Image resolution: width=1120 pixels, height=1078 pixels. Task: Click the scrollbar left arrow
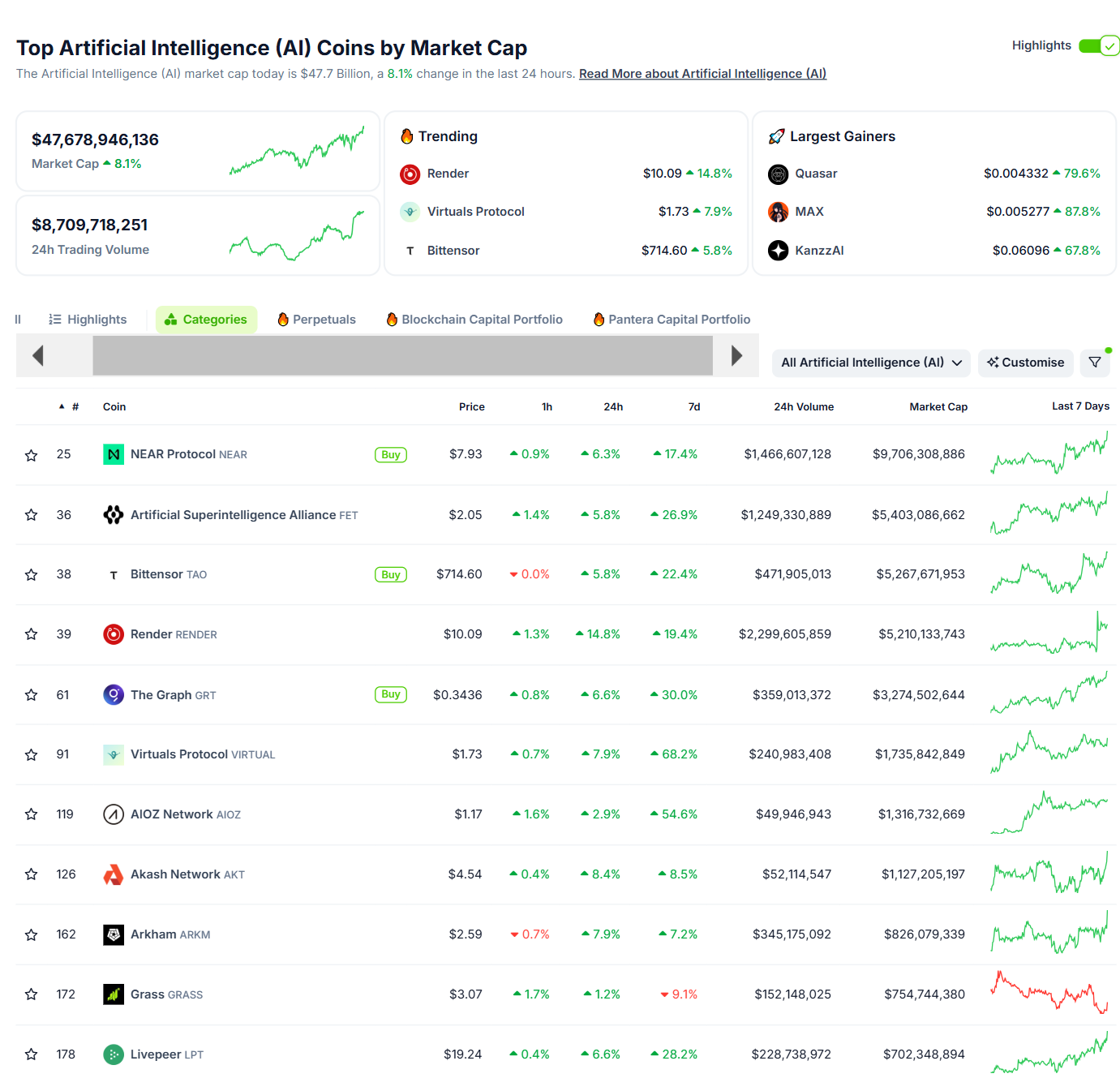pos(37,355)
